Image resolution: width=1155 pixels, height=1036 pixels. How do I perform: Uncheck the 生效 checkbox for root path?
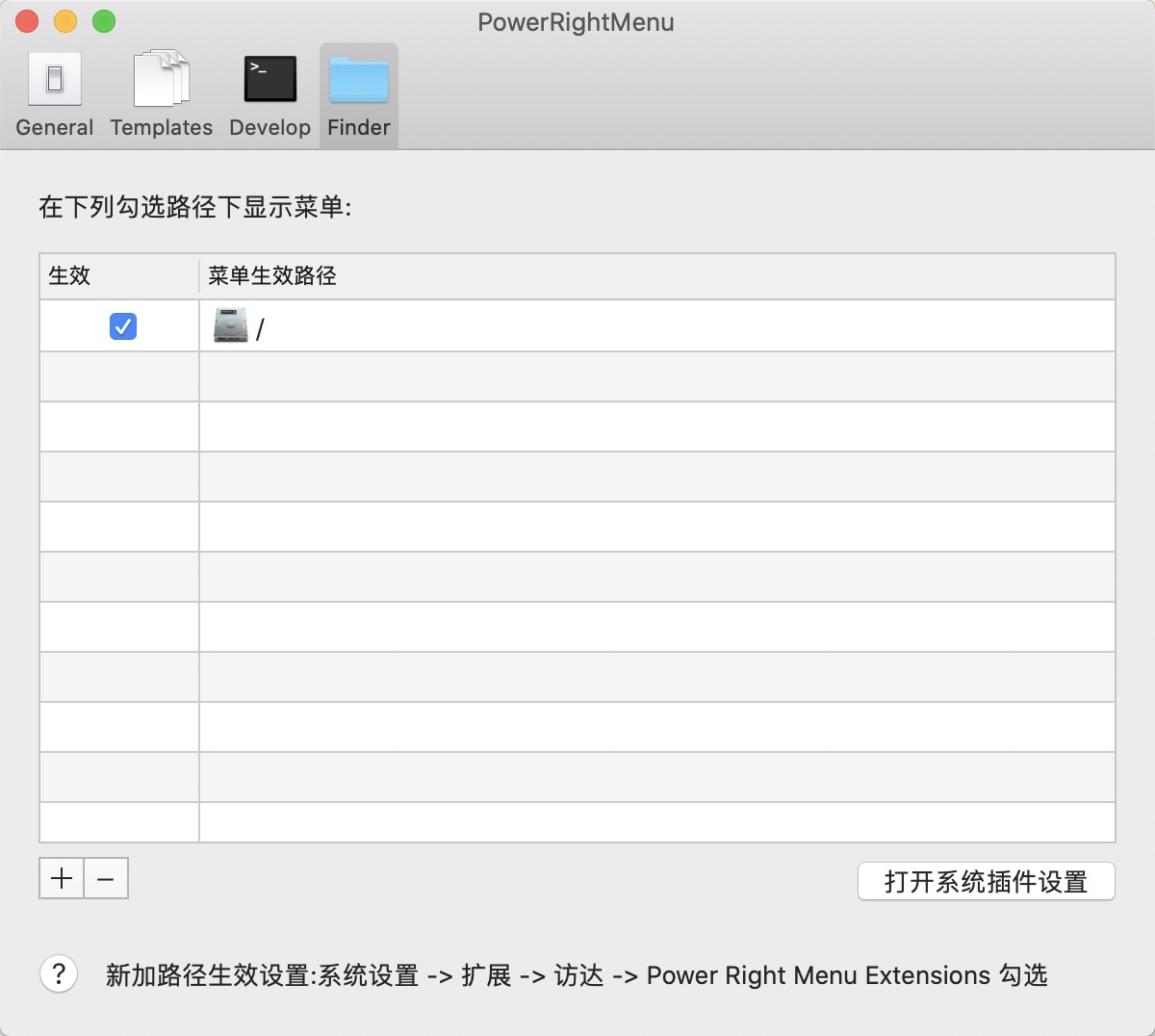point(123,326)
